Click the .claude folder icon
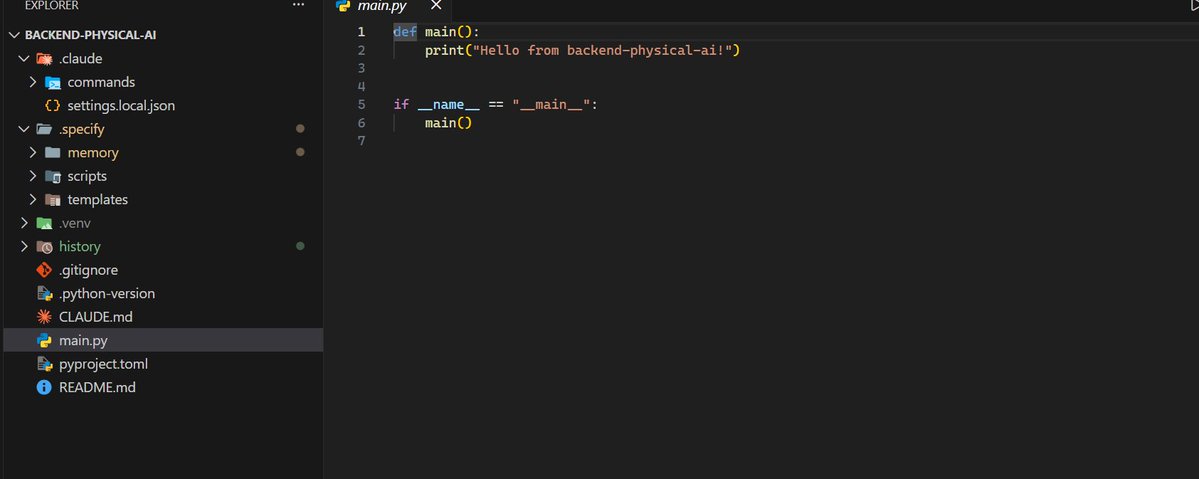The image size is (1199, 479). point(44,59)
